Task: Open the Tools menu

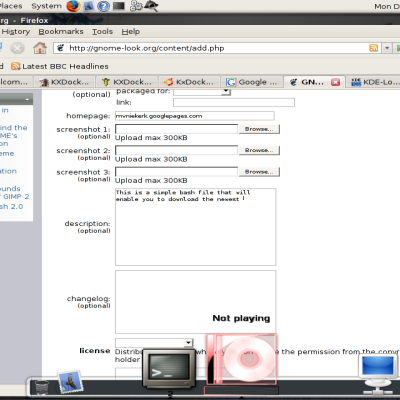Action: pyautogui.click(x=102, y=32)
